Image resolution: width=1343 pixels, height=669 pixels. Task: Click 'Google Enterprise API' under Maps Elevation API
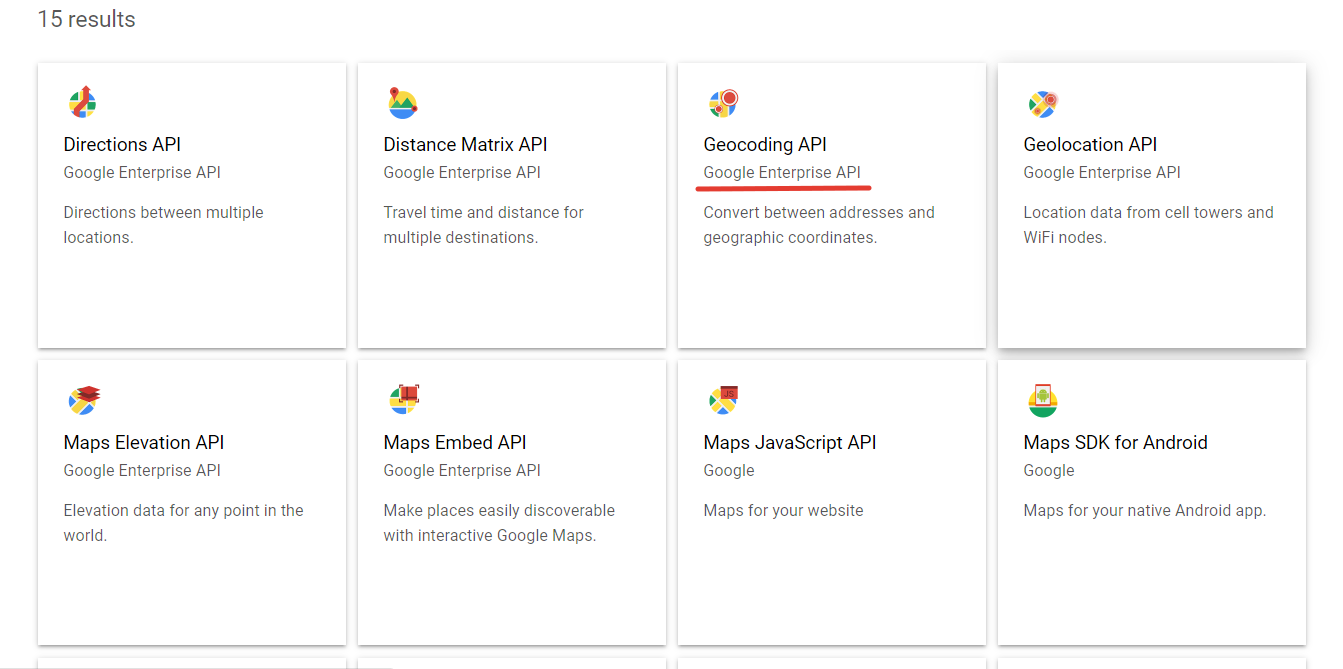pos(142,470)
